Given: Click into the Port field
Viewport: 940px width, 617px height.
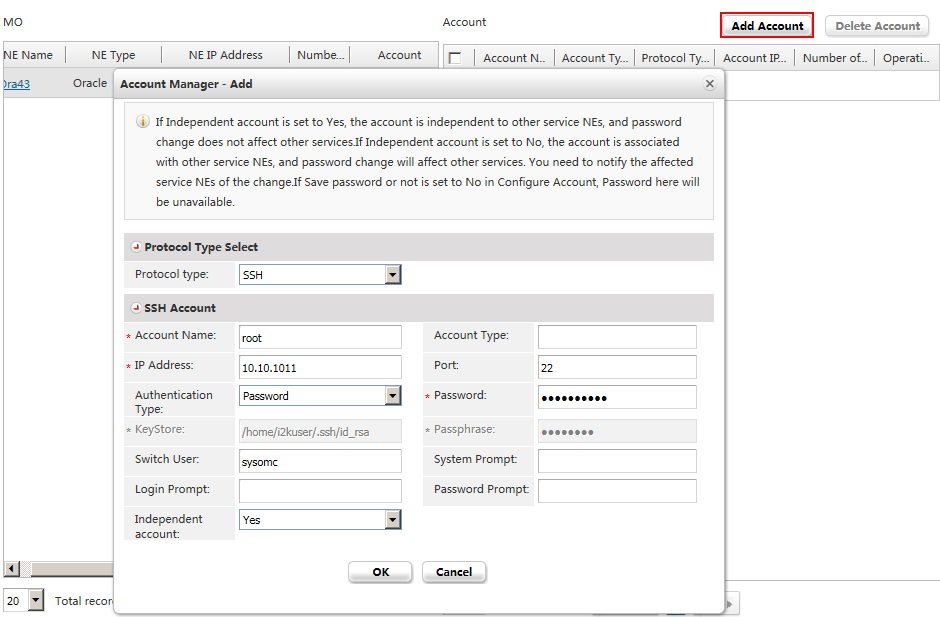Looking at the screenshot, I should point(617,368).
